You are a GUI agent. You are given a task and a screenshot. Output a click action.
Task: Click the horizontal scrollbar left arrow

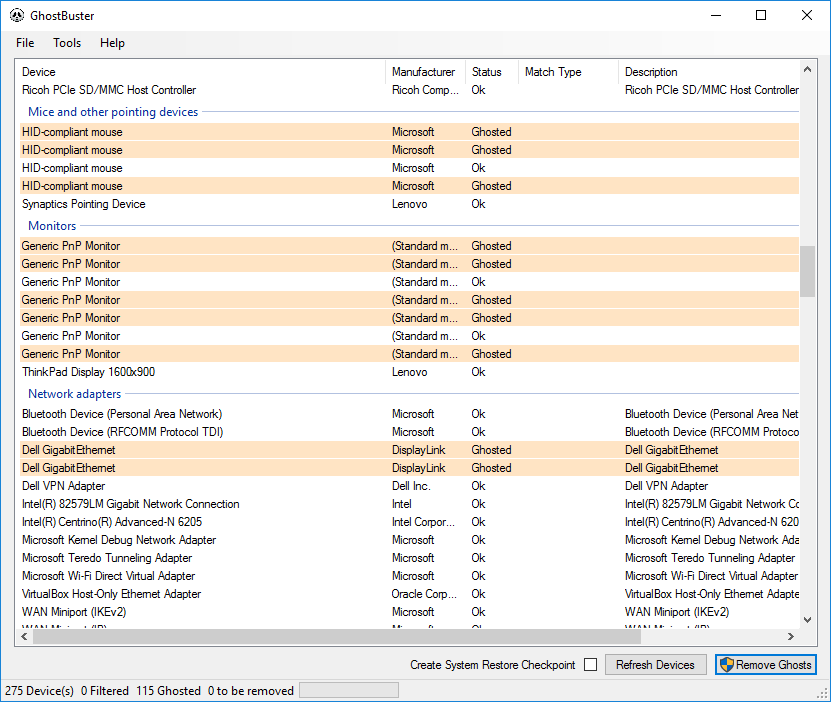coord(24,636)
